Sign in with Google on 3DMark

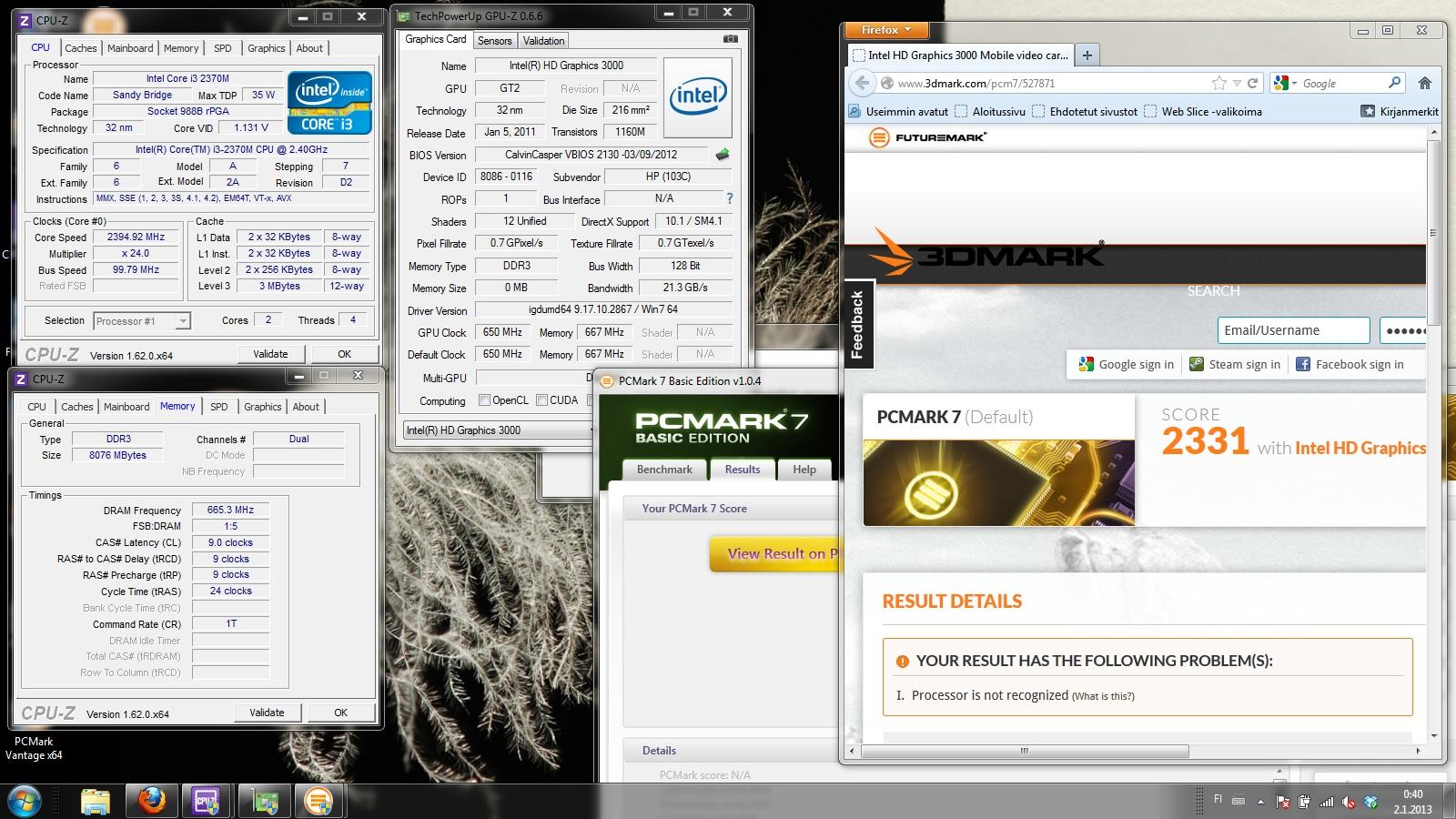[x=1126, y=364]
